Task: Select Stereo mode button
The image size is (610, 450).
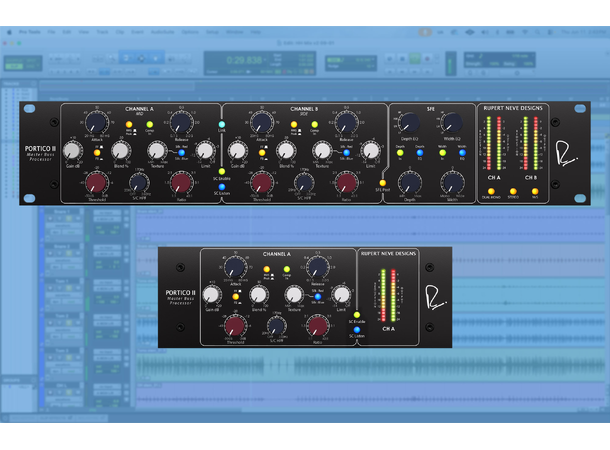Action: [513, 191]
